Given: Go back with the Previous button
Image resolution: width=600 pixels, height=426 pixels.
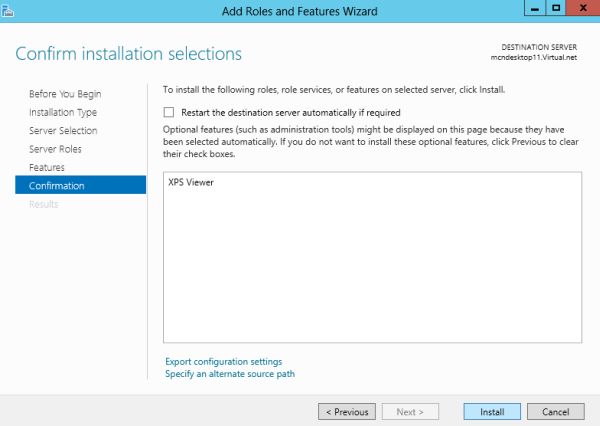Looking at the screenshot, I should [x=347, y=411].
